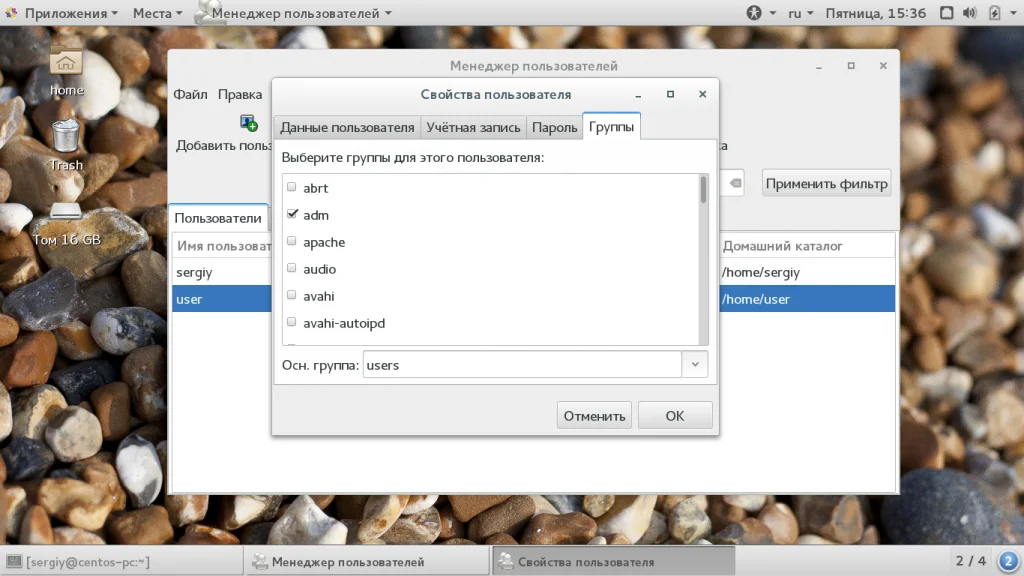Open the Файл menu
1024x576 pixels.
(x=190, y=94)
